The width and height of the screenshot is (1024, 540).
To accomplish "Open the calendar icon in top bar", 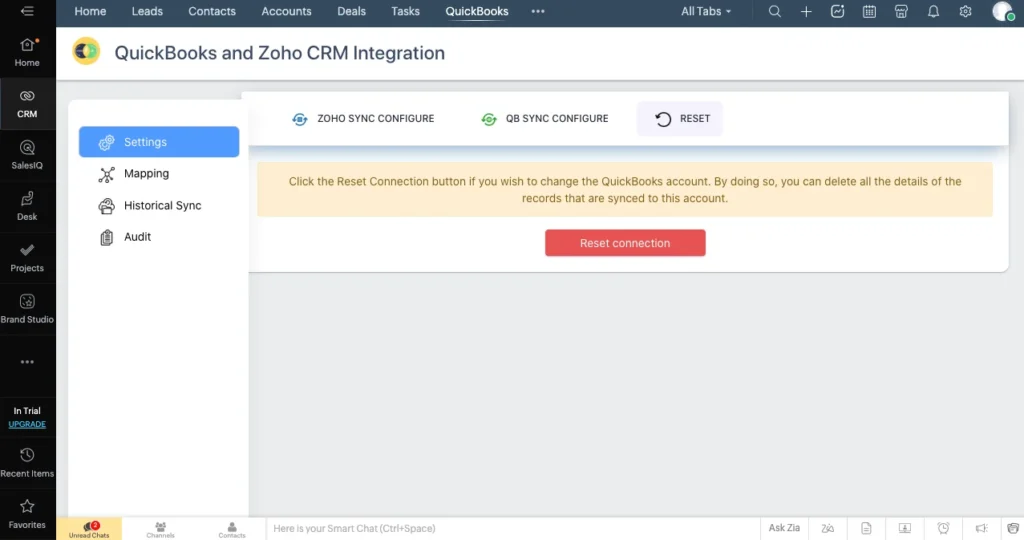I will (869, 11).
